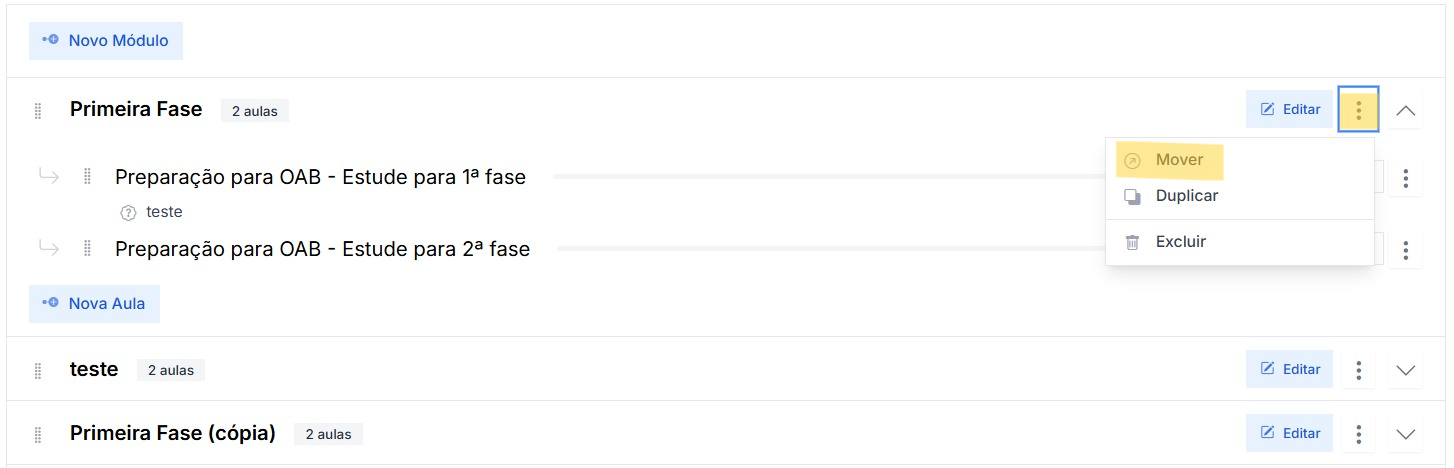Click the Novo Módulo button
This screenshot has width=1454, height=468.
(x=106, y=41)
